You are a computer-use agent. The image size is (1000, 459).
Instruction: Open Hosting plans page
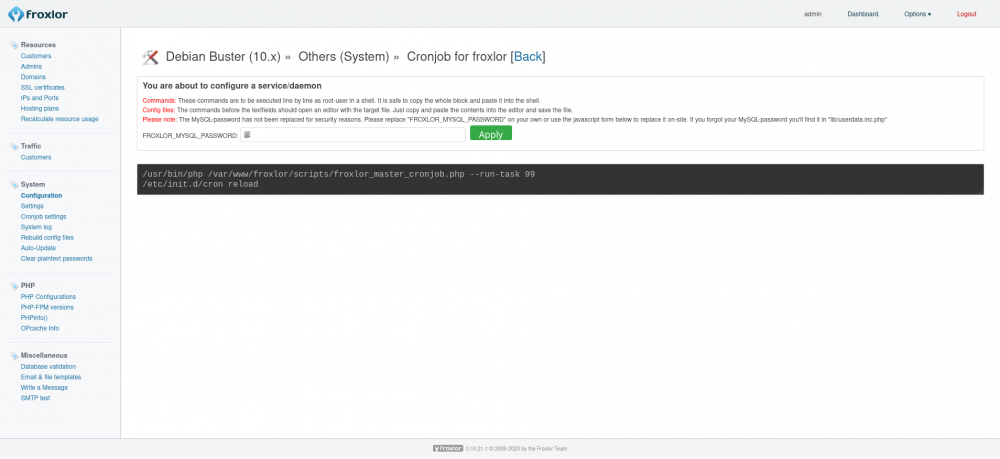coord(40,108)
